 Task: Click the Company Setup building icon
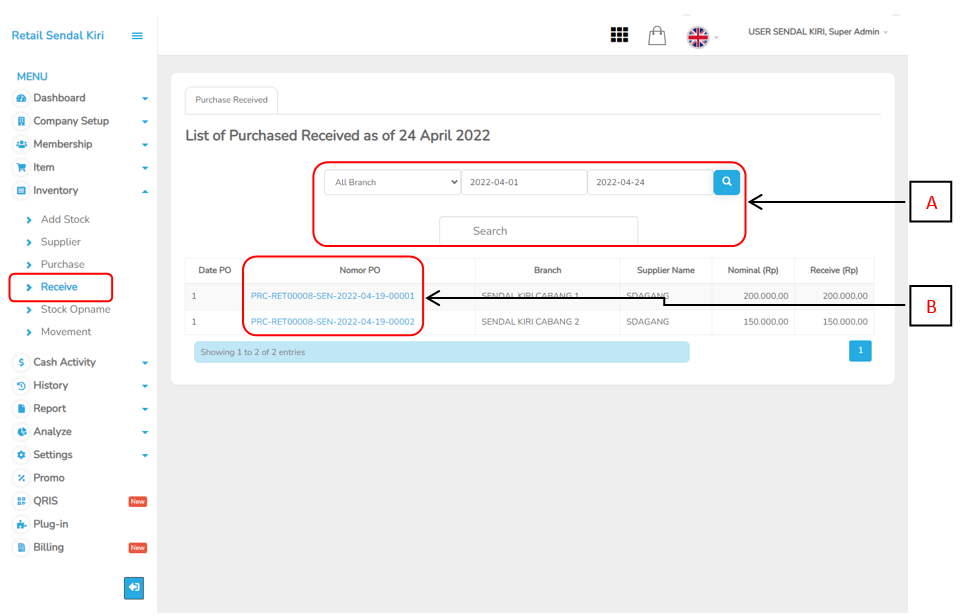click(22, 121)
